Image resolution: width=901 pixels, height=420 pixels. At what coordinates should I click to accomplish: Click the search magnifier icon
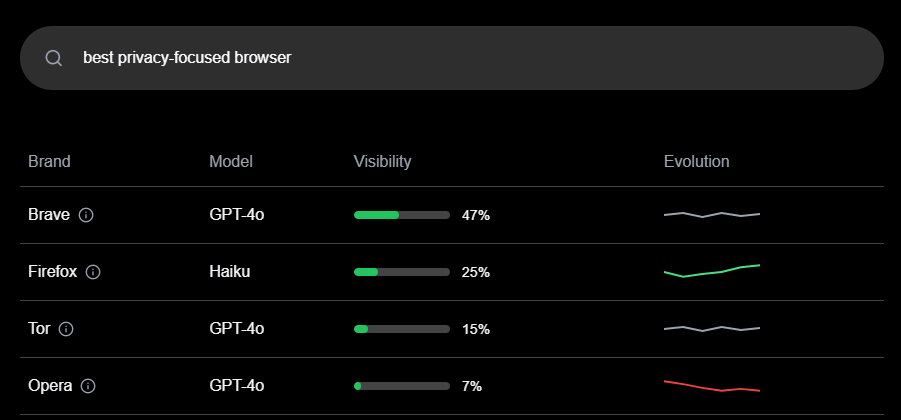[53, 58]
